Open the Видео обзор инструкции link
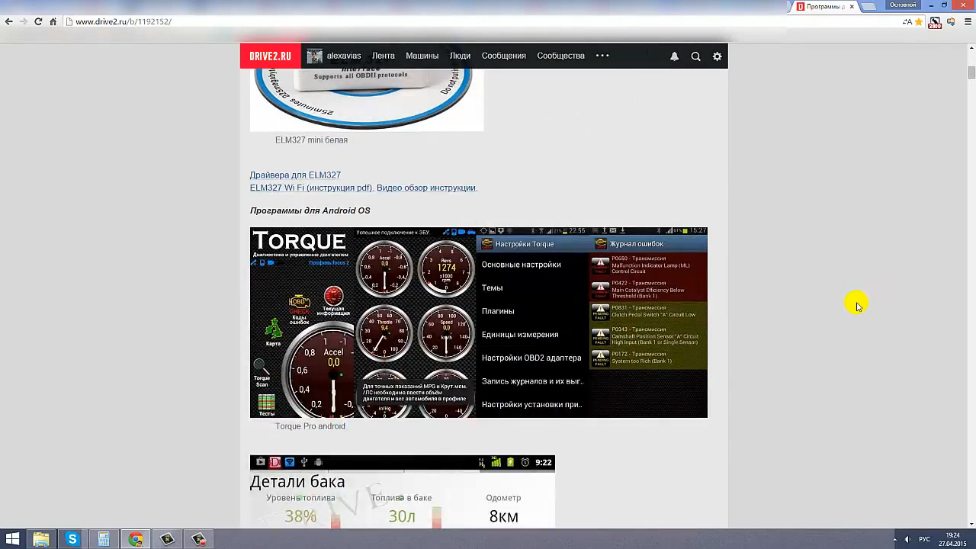The image size is (976, 549). click(427, 187)
